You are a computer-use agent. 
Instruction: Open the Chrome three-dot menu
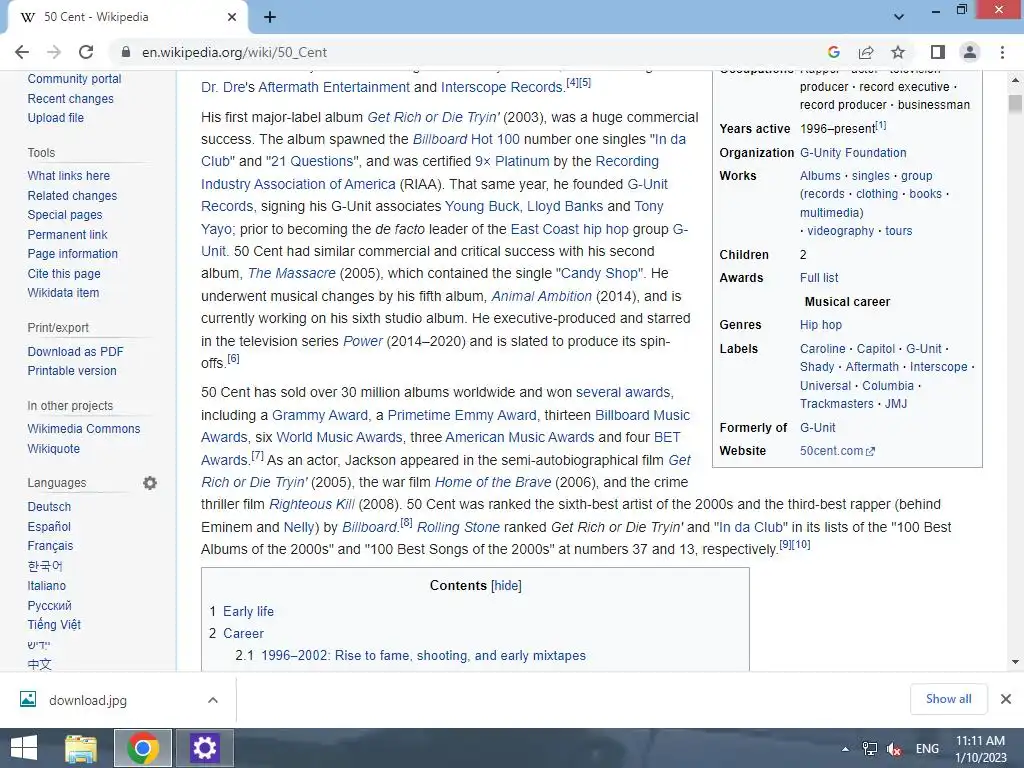pos(1002,52)
